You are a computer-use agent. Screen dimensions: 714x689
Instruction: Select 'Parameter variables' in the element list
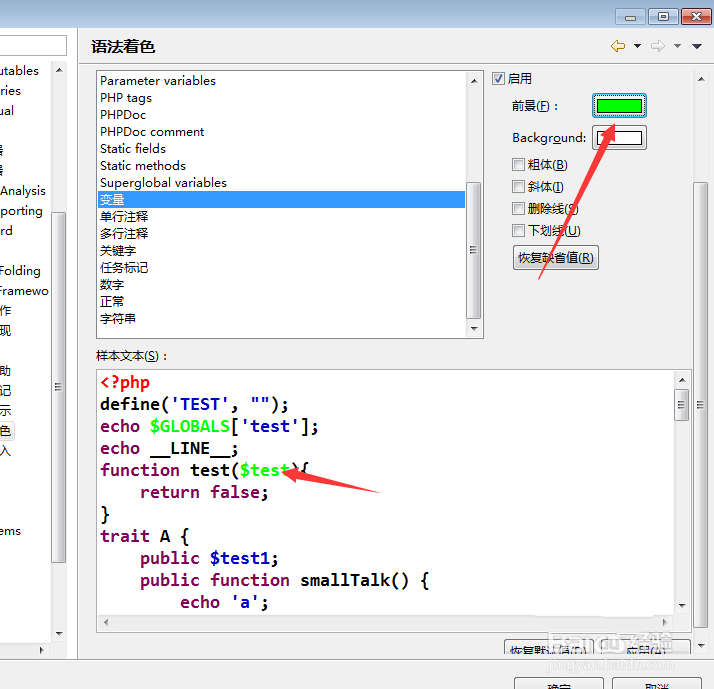click(x=281, y=81)
